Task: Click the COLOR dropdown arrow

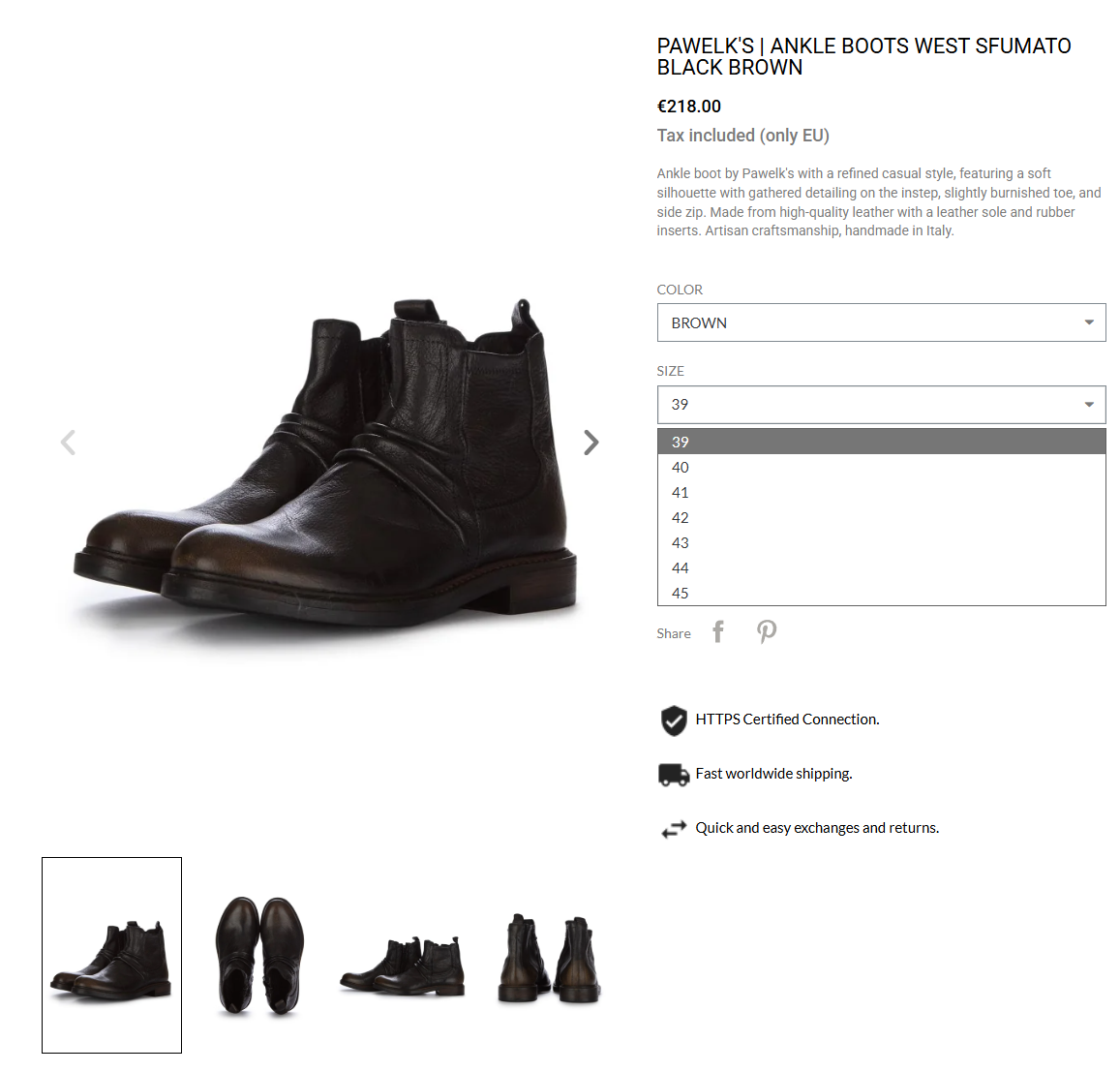Action: point(1089,322)
